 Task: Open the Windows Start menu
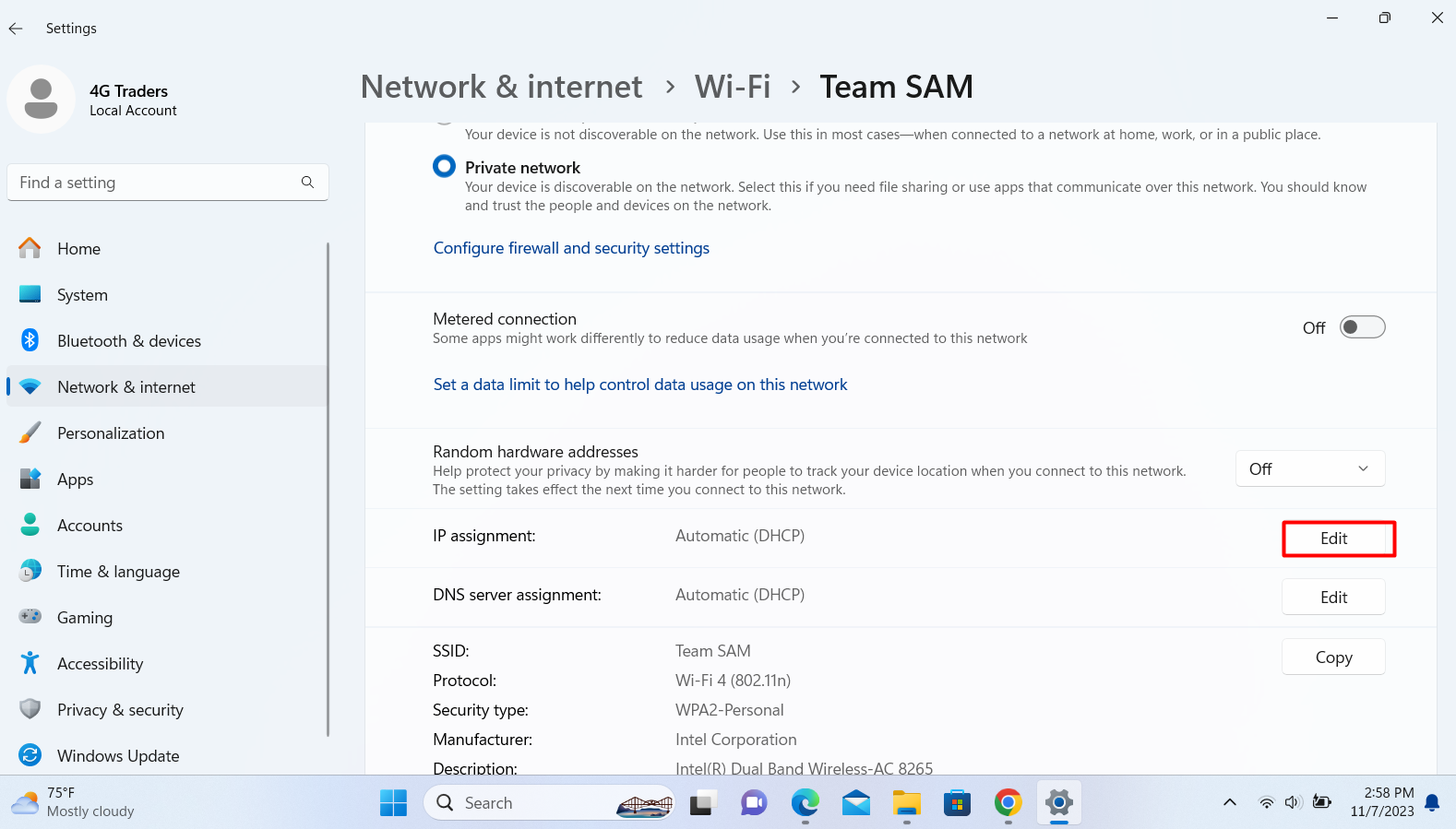[393, 803]
